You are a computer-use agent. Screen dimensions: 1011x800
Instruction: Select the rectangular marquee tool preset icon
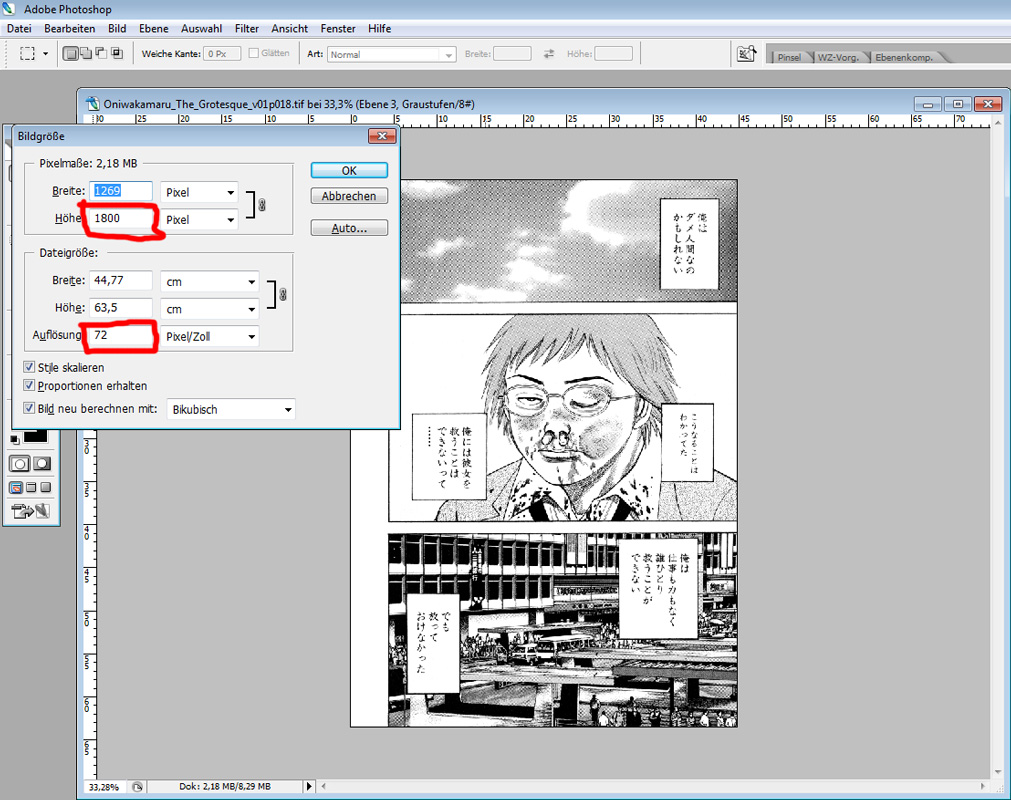(x=27, y=54)
